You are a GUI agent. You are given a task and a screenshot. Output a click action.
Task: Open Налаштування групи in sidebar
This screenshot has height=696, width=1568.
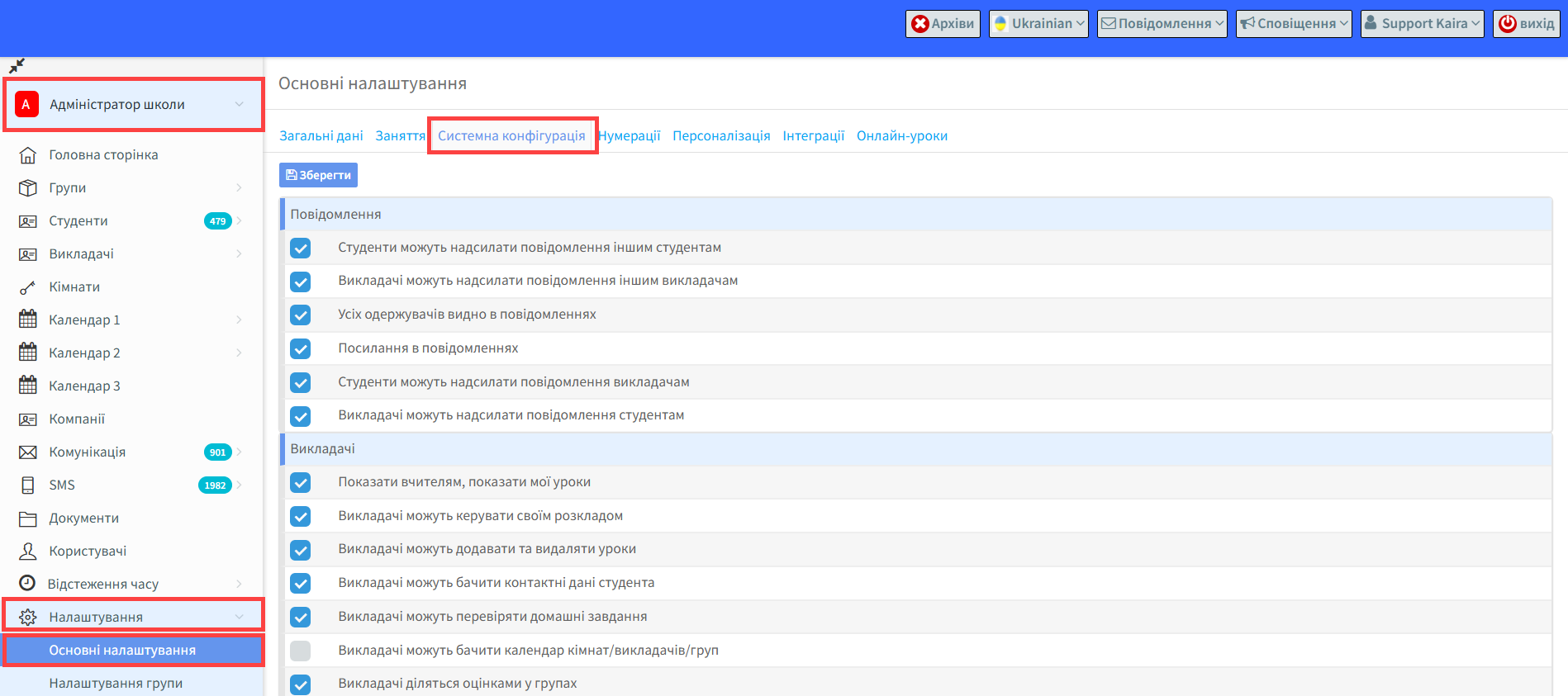116,683
